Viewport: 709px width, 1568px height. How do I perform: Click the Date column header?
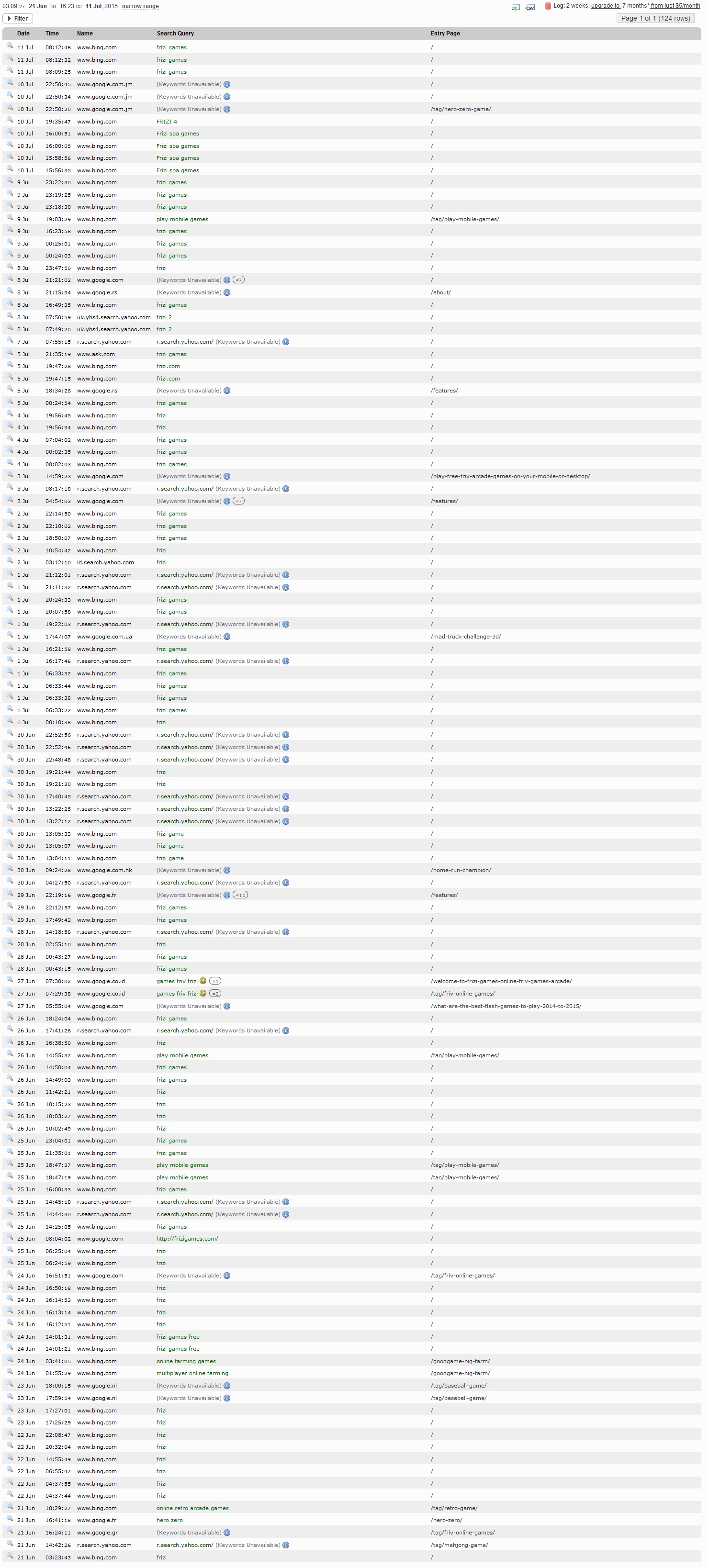pos(23,34)
